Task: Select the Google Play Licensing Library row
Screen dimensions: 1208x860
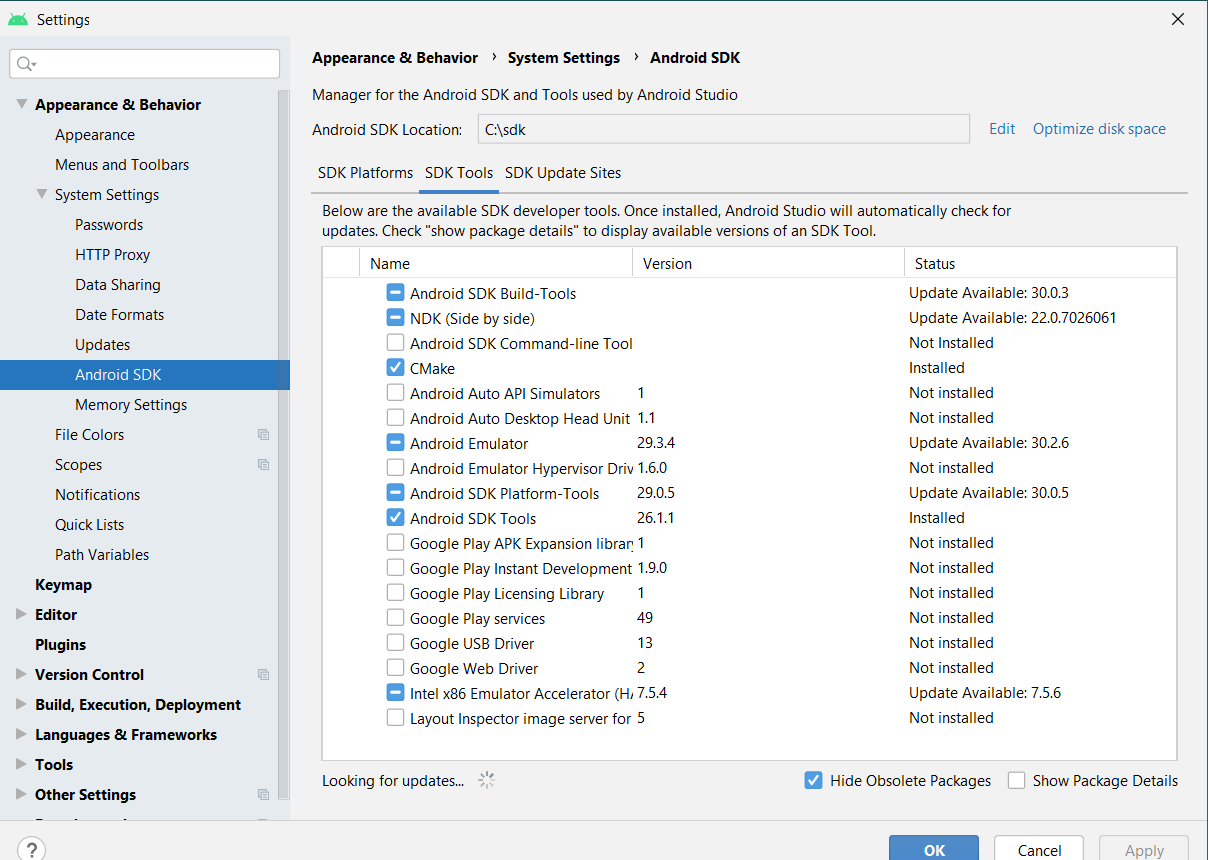Action: click(x=749, y=593)
